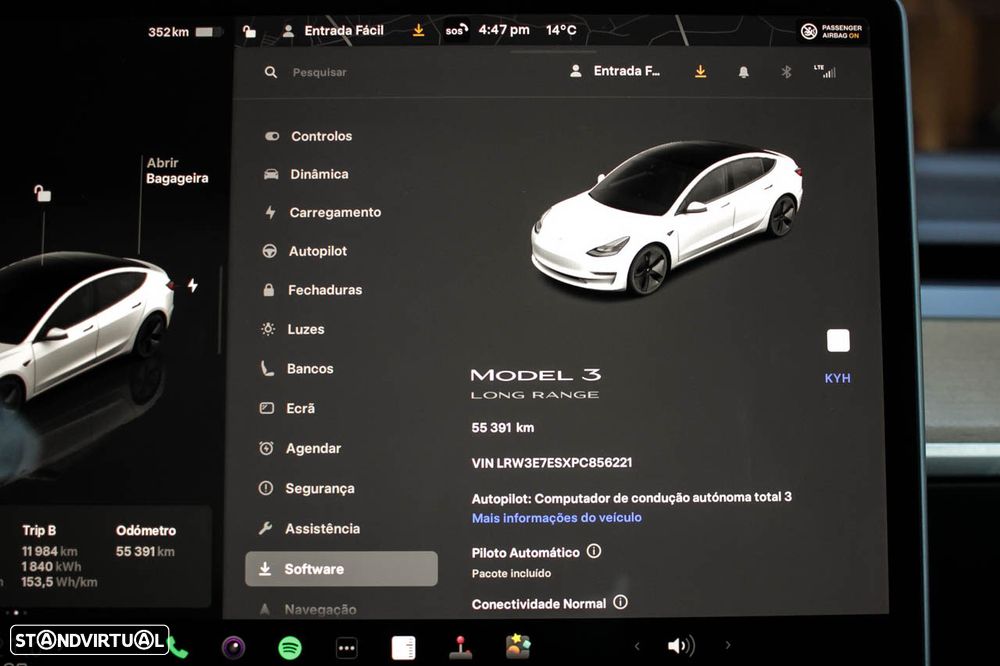Increase volume with right arrow

click(728, 645)
